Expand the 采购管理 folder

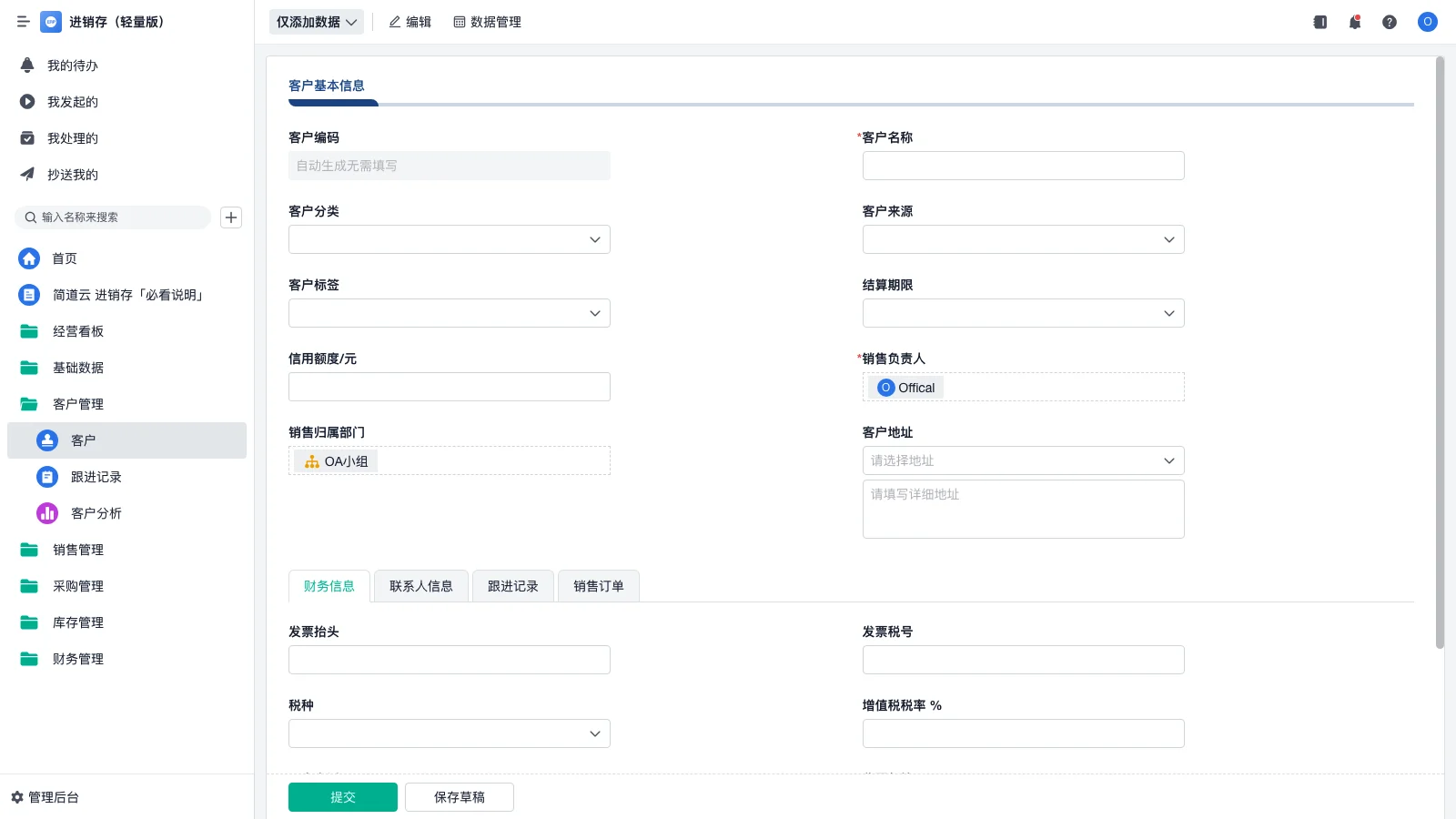(x=126, y=586)
